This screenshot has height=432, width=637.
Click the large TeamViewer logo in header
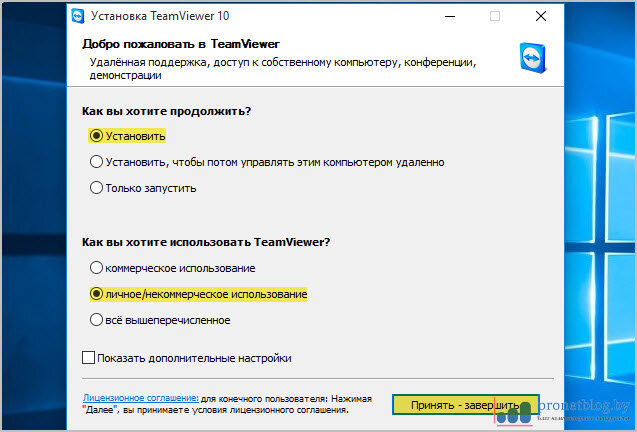(533, 58)
